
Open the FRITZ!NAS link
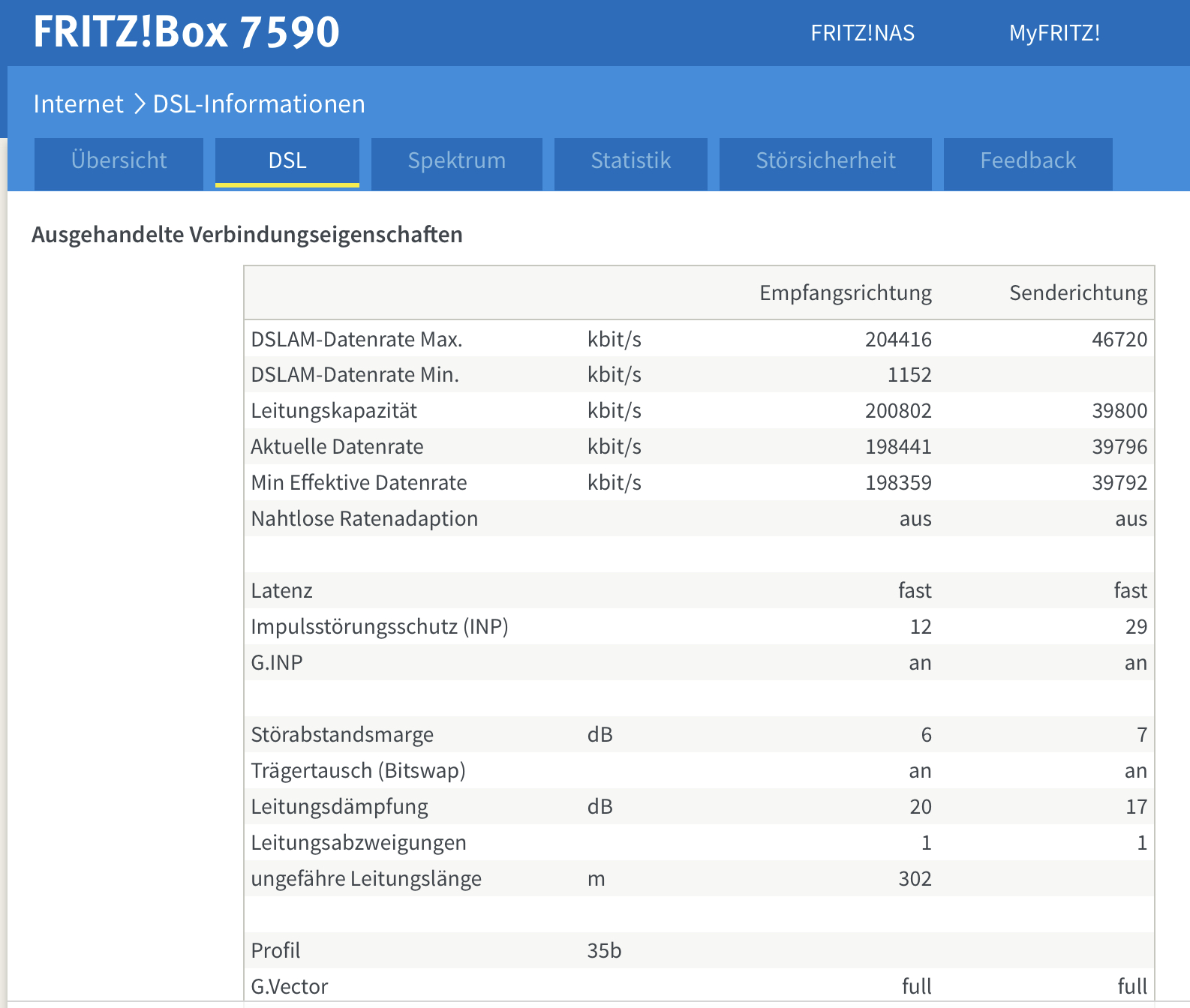coord(862,33)
